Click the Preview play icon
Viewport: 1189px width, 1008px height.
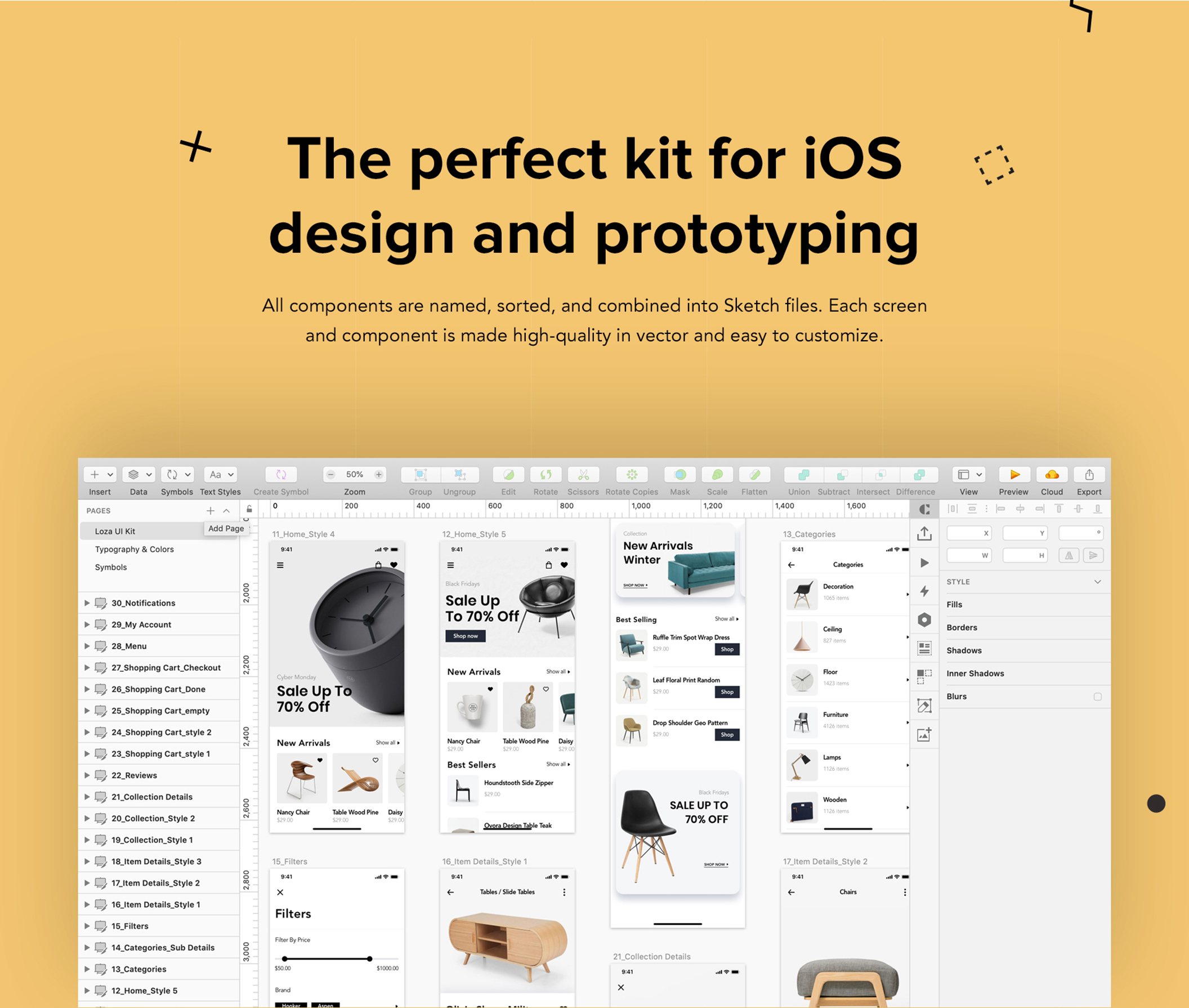click(1014, 474)
